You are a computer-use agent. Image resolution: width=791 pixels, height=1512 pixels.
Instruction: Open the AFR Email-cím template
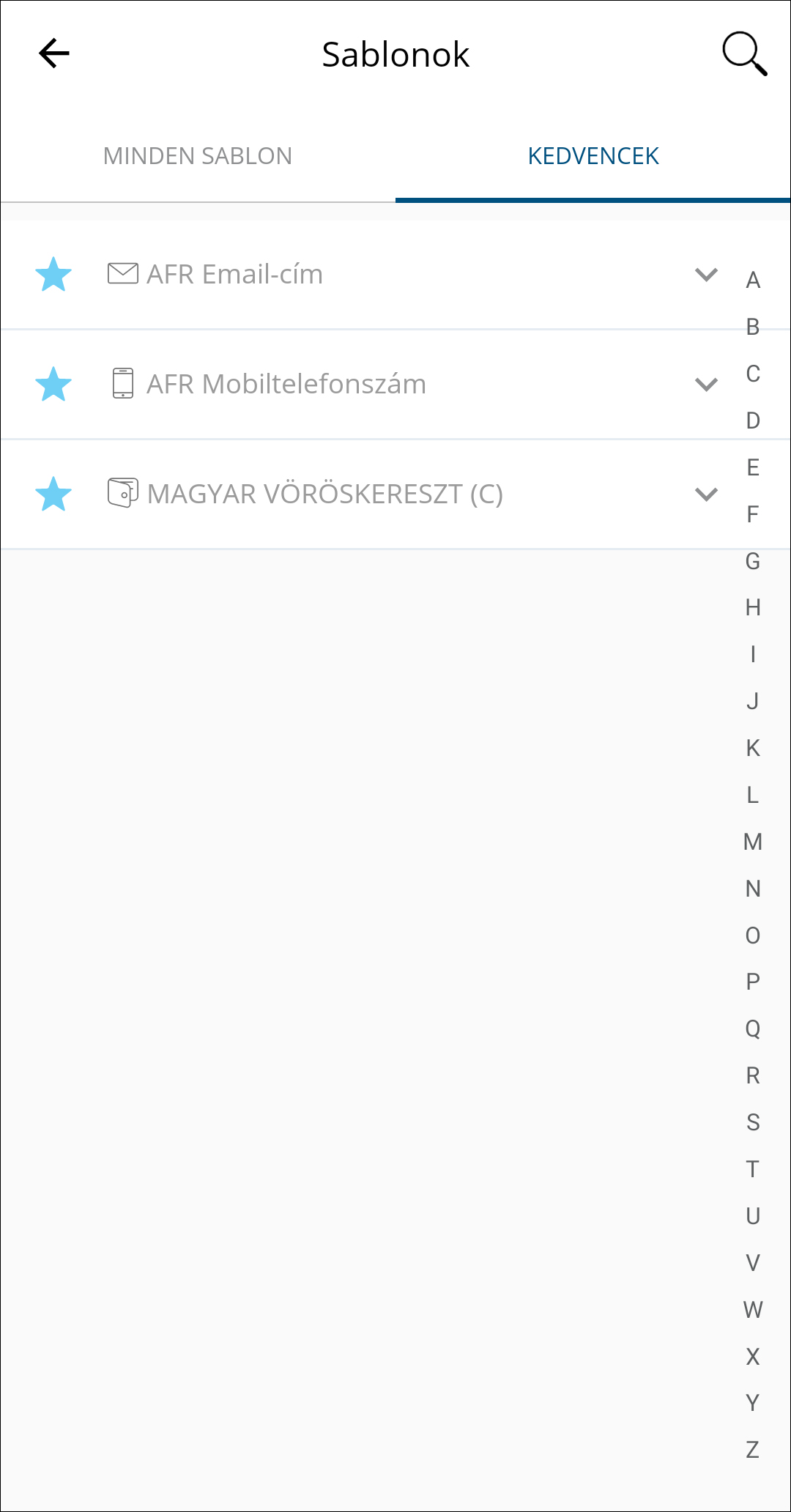(234, 275)
